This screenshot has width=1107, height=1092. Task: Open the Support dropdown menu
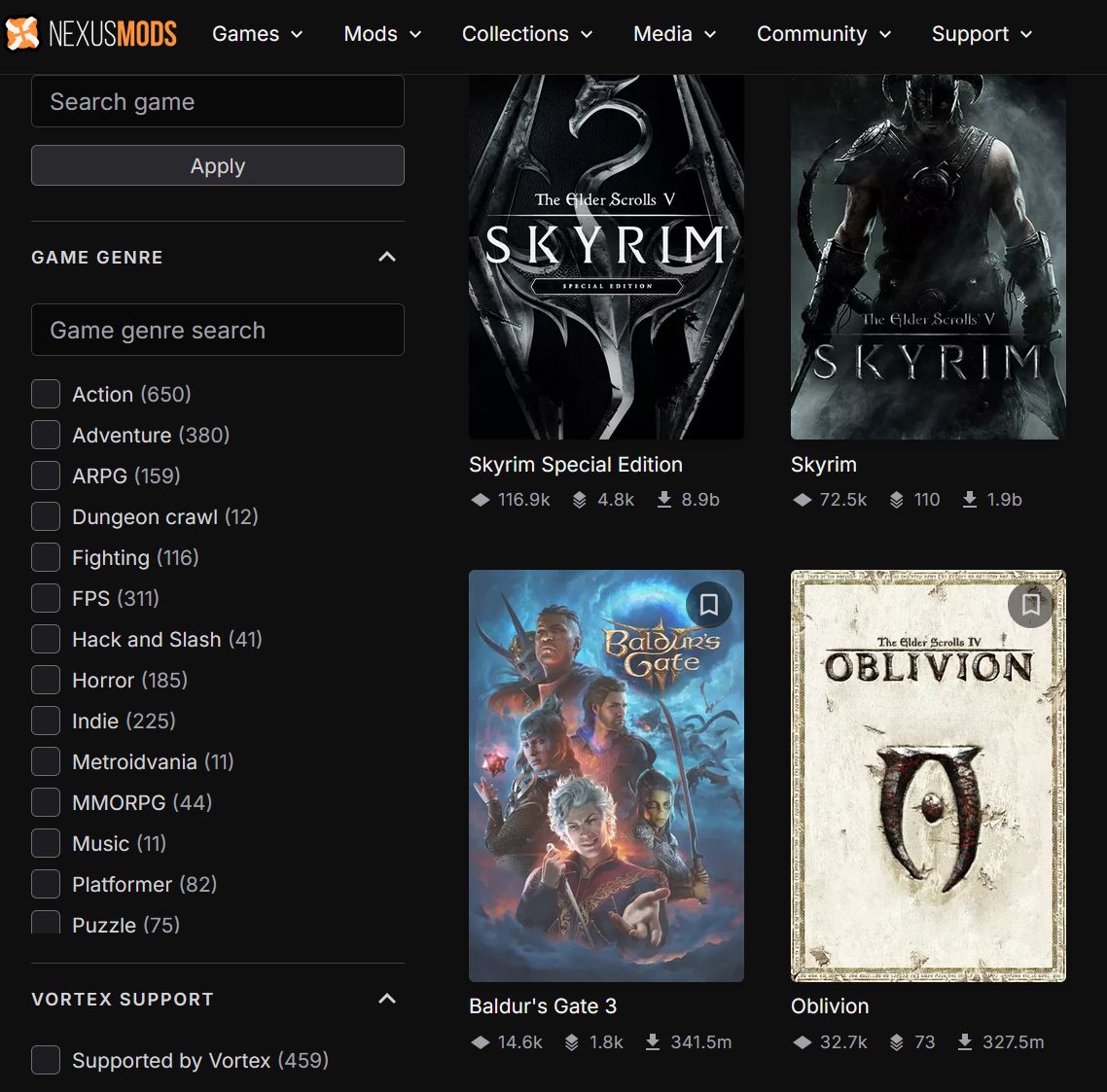coord(982,34)
